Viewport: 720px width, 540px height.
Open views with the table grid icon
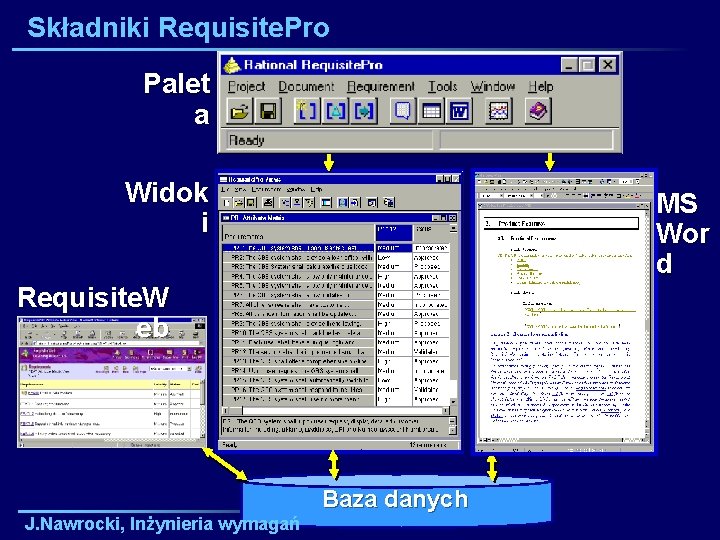pyautogui.click(x=431, y=111)
